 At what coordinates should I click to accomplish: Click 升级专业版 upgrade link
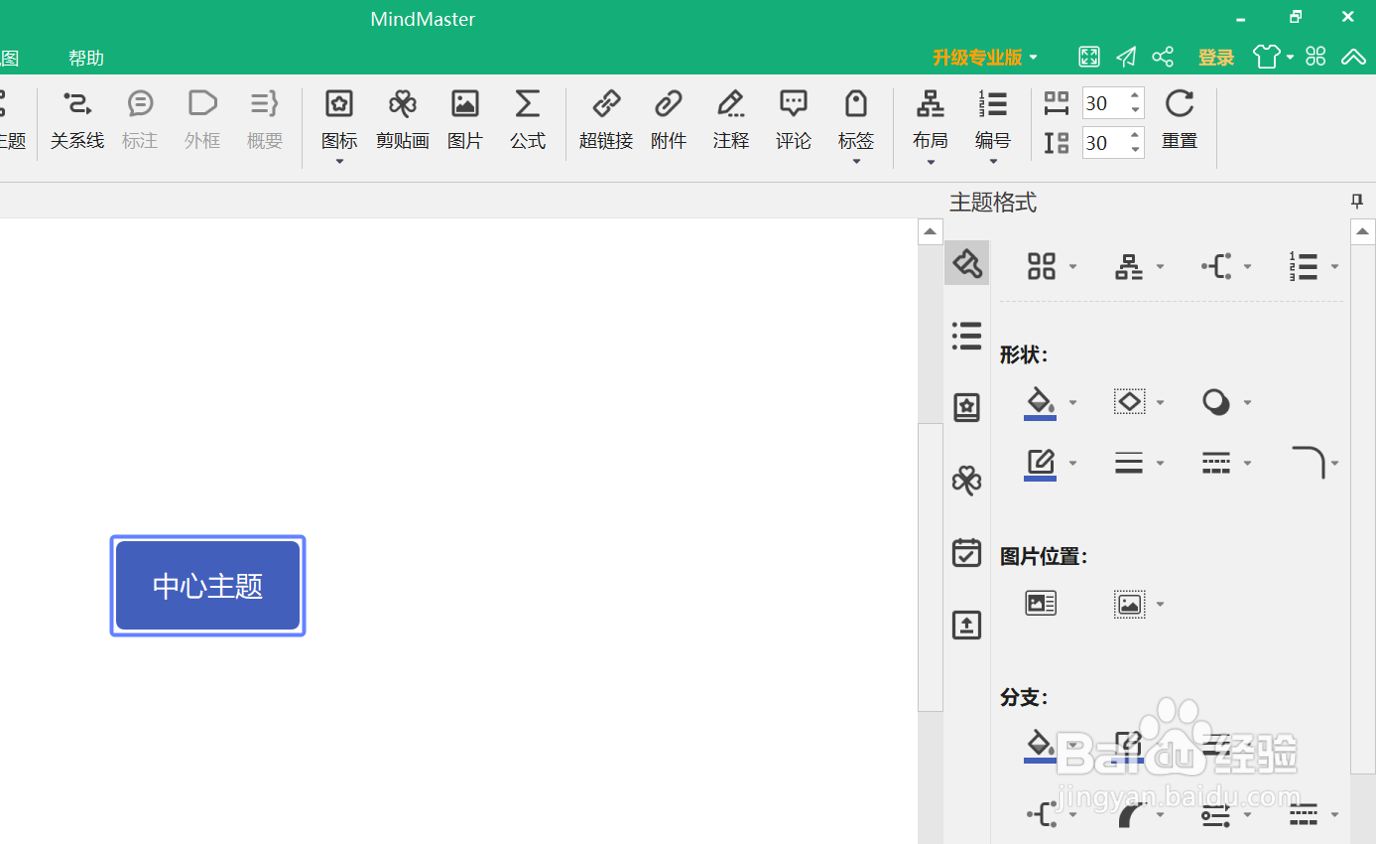point(977,58)
